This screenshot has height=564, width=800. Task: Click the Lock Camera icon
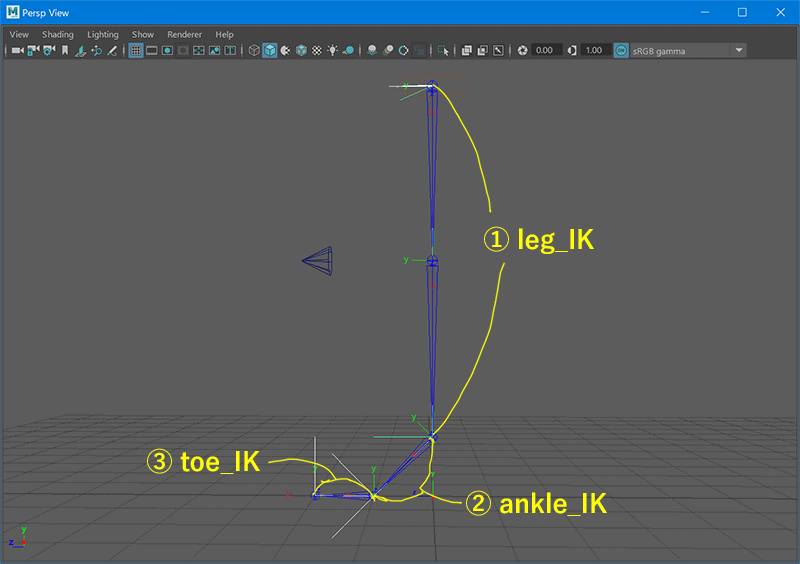(34, 51)
